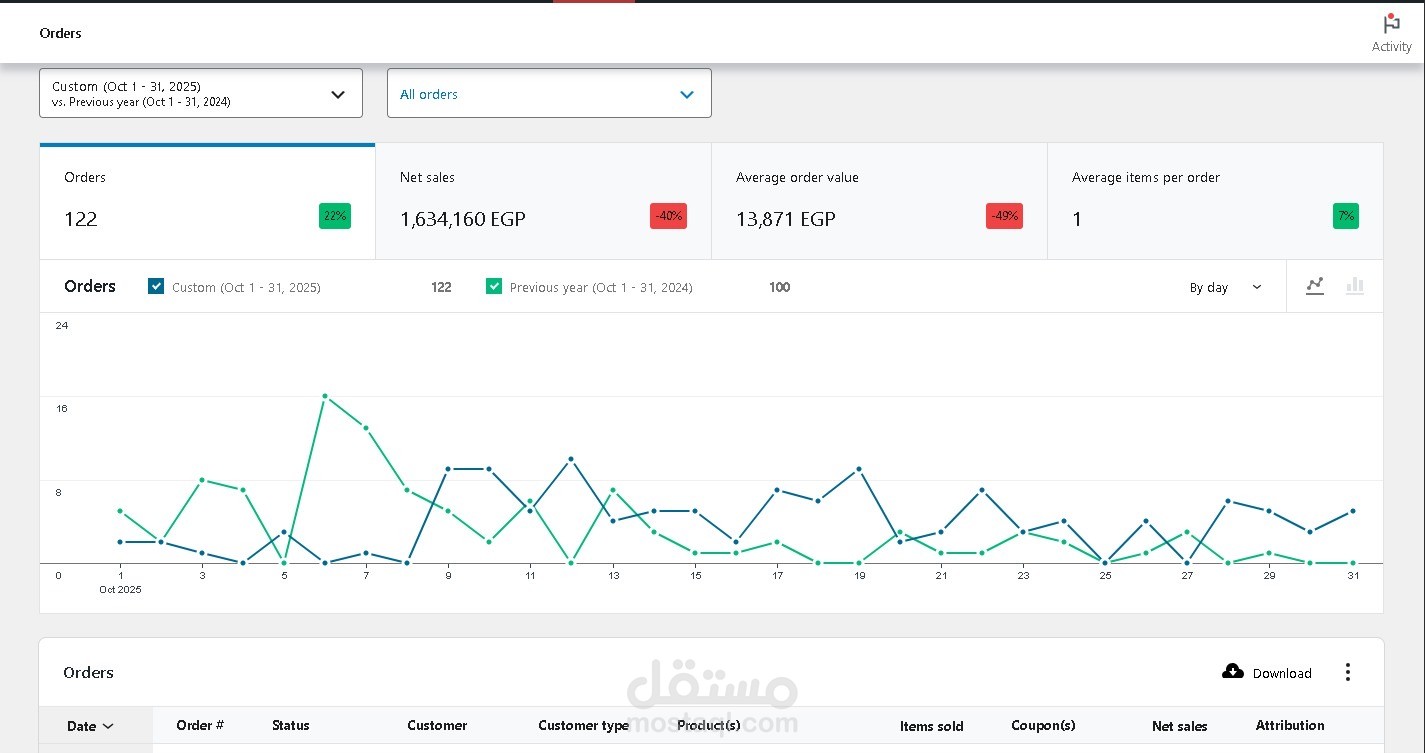Click the red -49% average order badge
This screenshot has height=753, width=1425.
(1004, 216)
